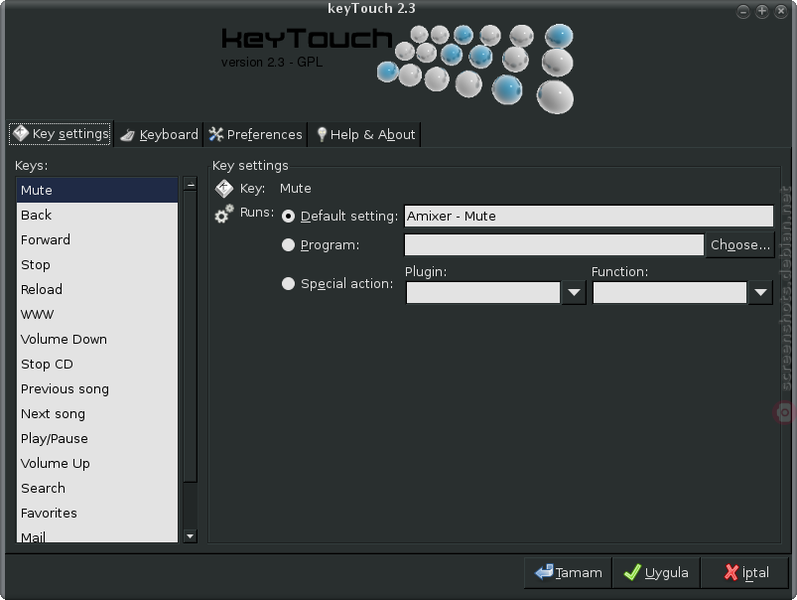Viewport: 797px width, 600px height.
Task: Select Mail in the keys list
Action: click(97, 535)
